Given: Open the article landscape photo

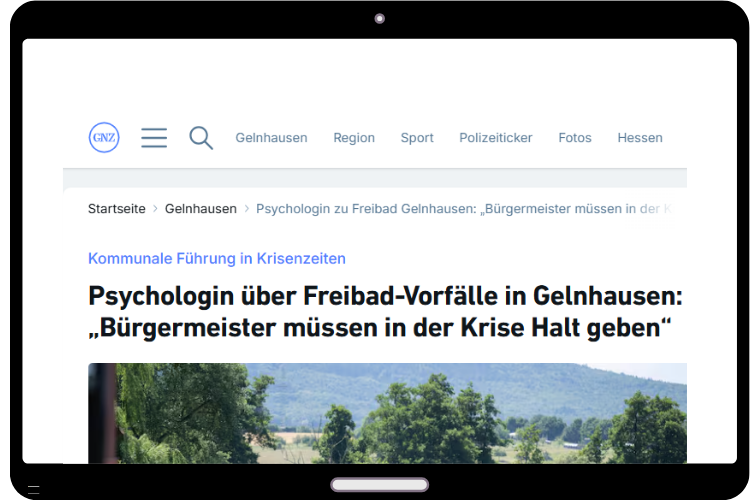Looking at the screenshot, I should (x=387, y=413).
